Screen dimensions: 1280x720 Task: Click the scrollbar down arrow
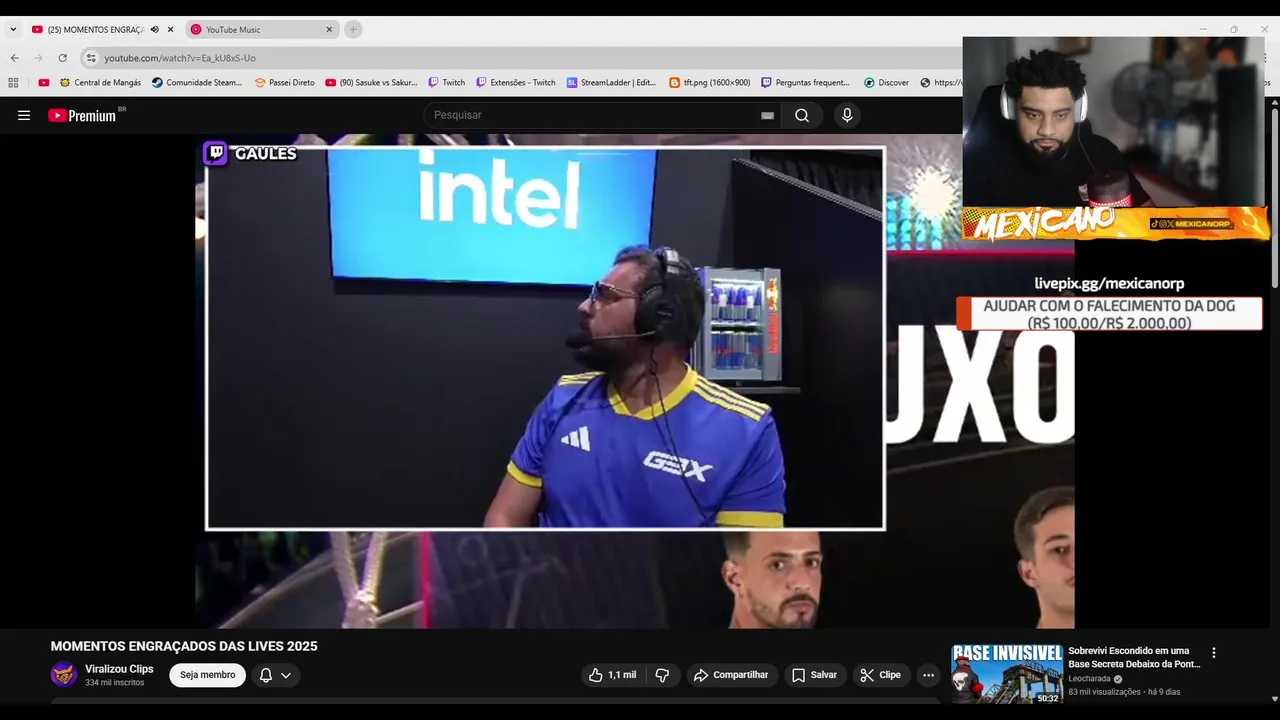click(1274, 699)
